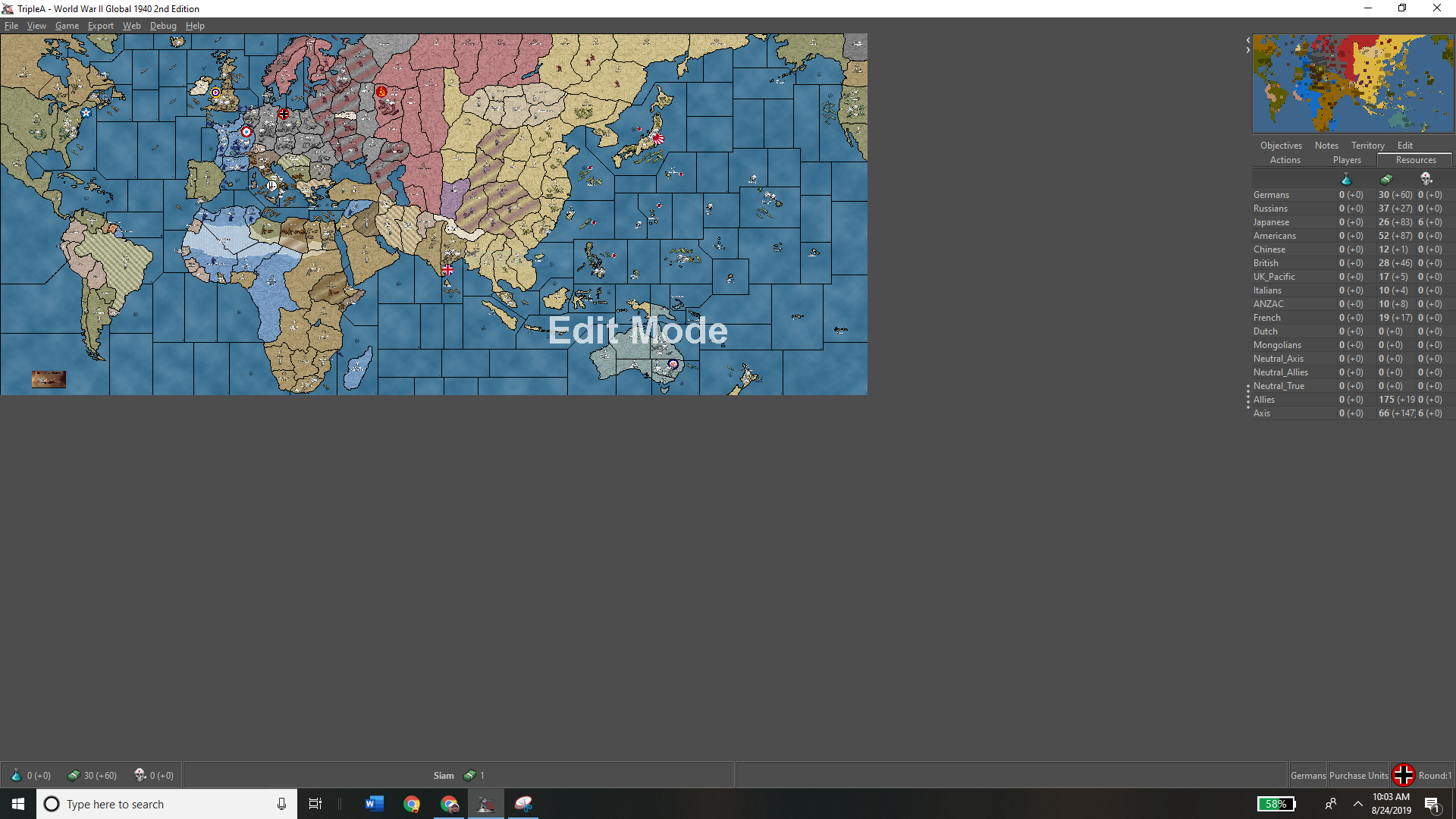1456x819 pixels.
Task: Select UK_Pacific row in resources table
Action: click(1352, 277)
